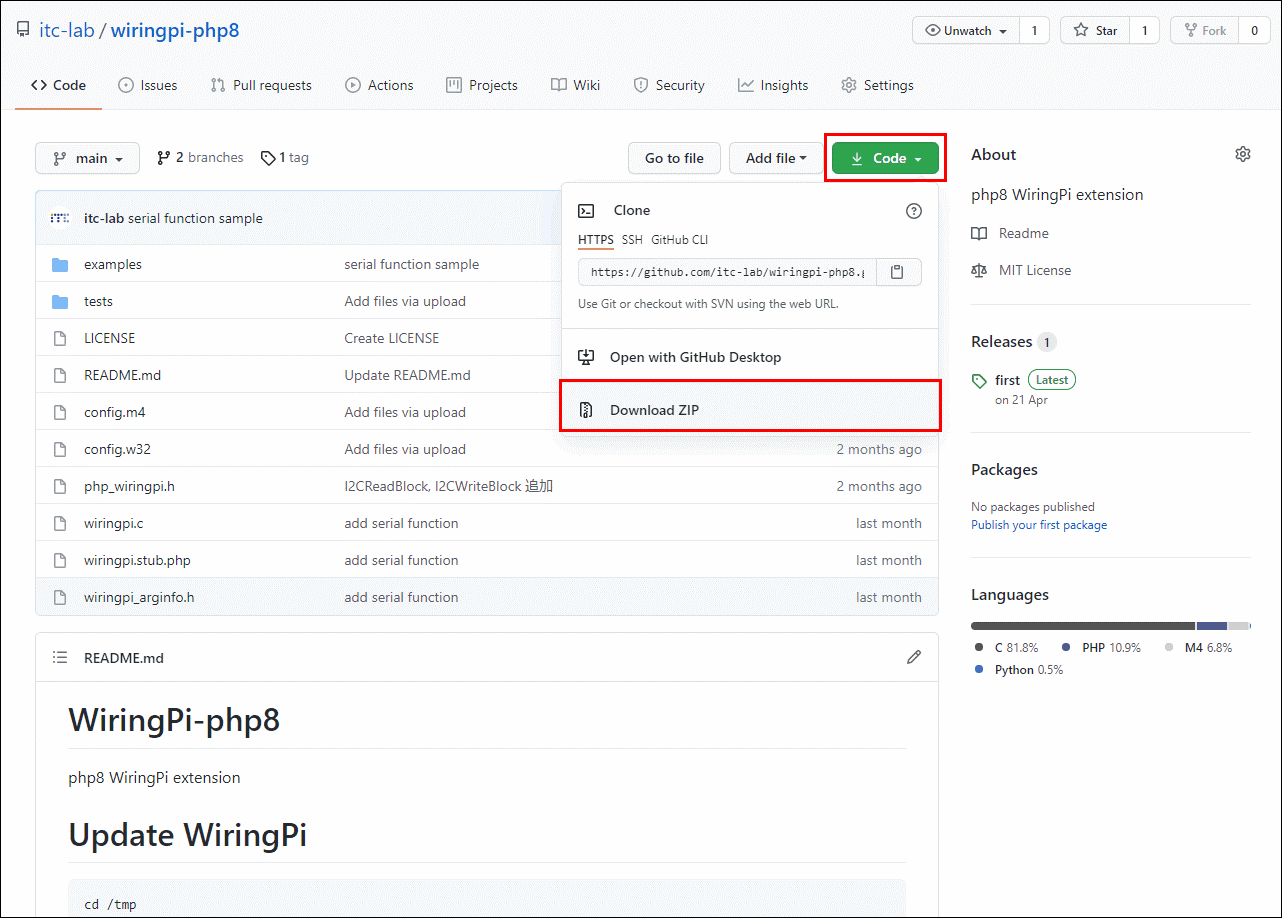
Task: Click the tag icon beside 'first' release
Action: pos(979,381)
